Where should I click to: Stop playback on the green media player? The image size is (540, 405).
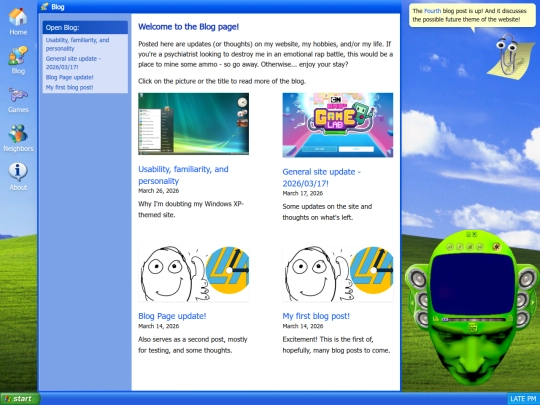pyautogui.click(x=470, y=247)
